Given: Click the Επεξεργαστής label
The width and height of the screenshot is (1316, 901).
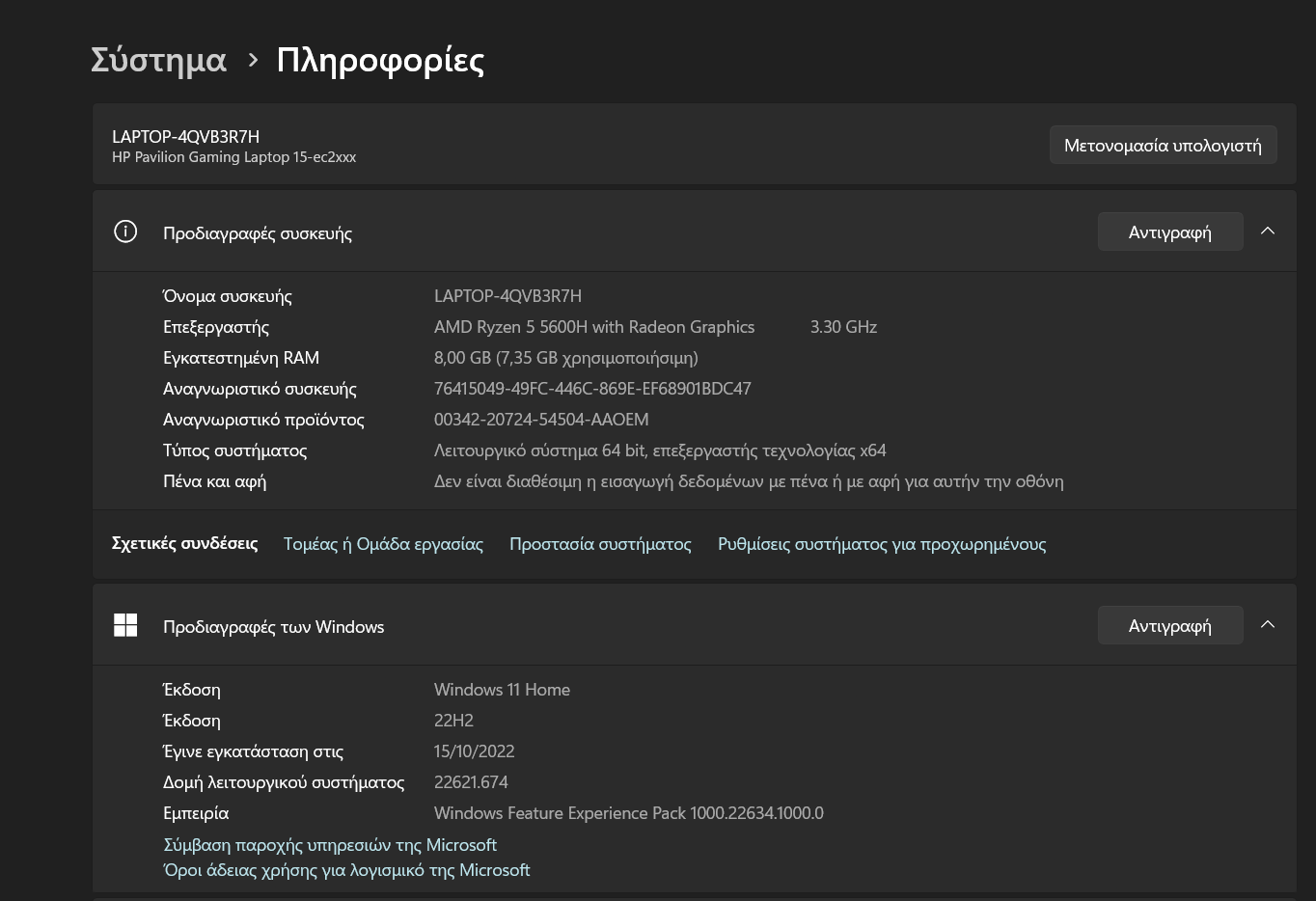Looking at the screenshot, I should pos(216,327).
